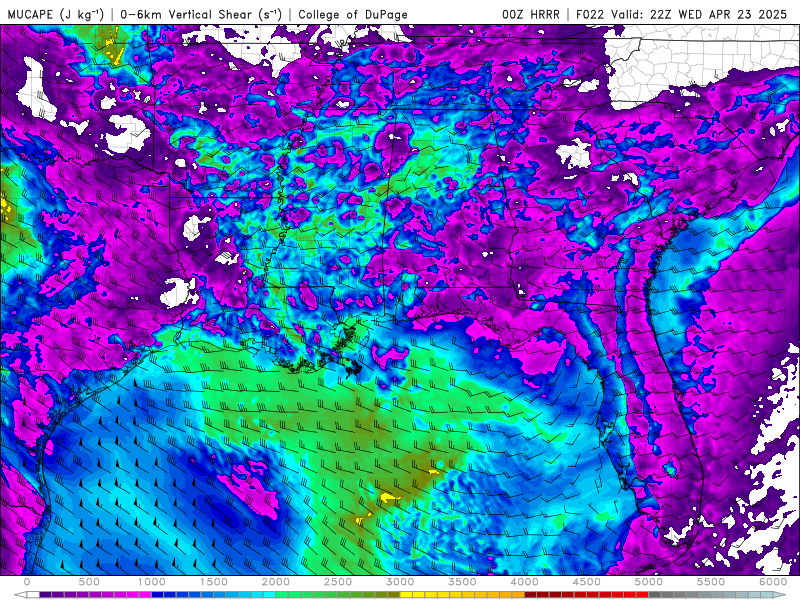
Task: Click the MUCAPE (J kg⁻¹) title text
Action: 55,14
